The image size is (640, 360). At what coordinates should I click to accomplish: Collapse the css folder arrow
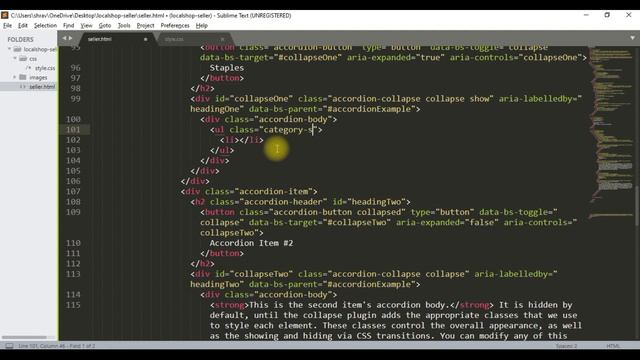click(x=15, y=59)
